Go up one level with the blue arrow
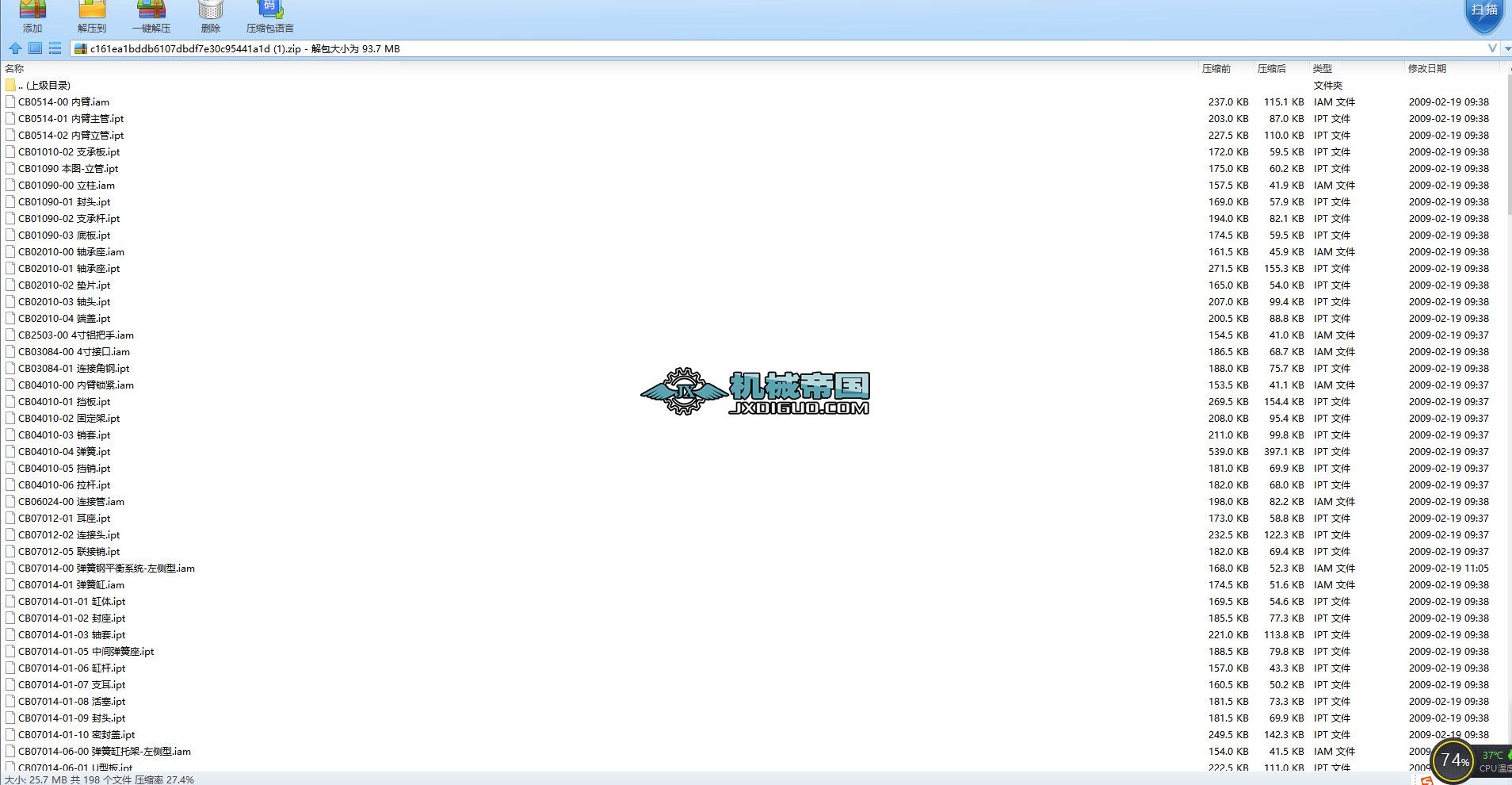Image resolution: width=1512 pixels, height=785 pixels. tap(15, 48)
